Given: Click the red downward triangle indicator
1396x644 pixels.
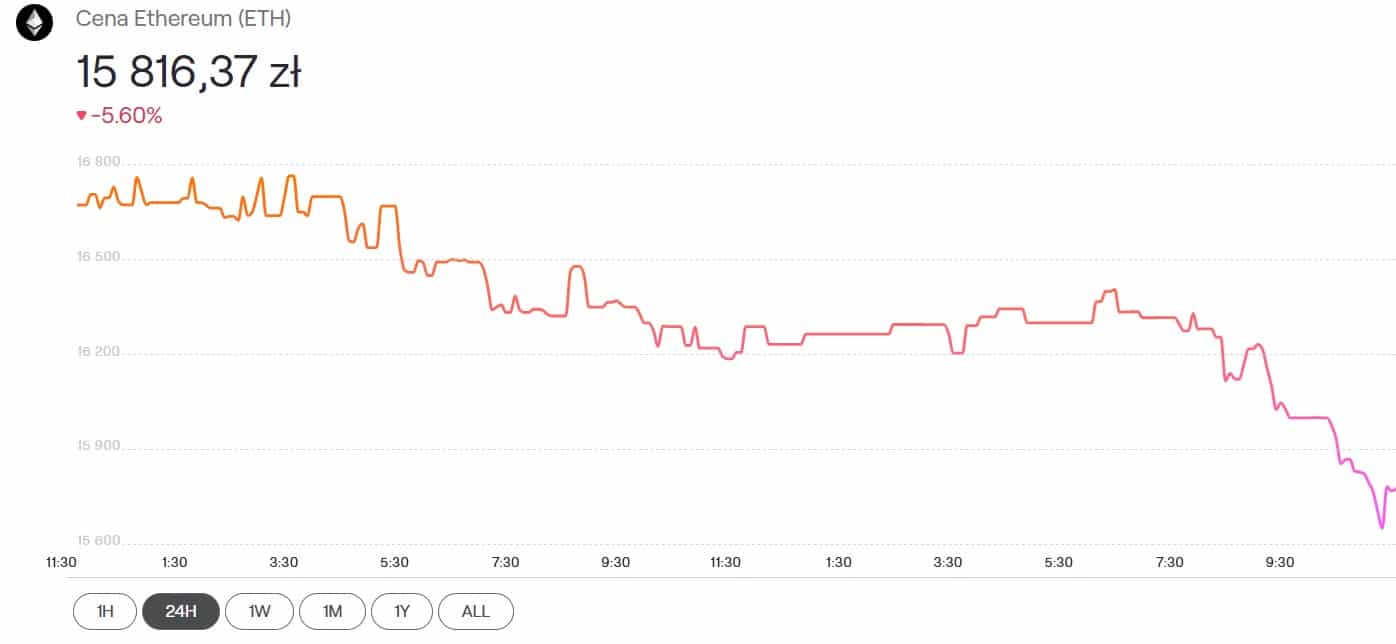Looking at the screenshot, I should pos(81,116).
